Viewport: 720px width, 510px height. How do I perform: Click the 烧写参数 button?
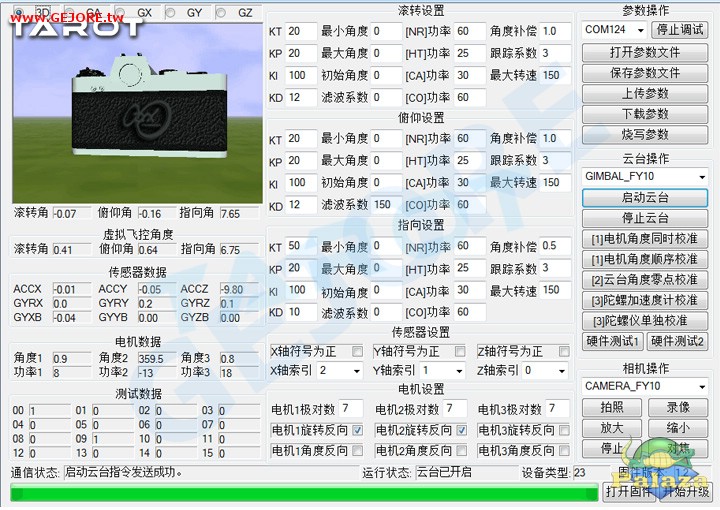coord(645,134)
